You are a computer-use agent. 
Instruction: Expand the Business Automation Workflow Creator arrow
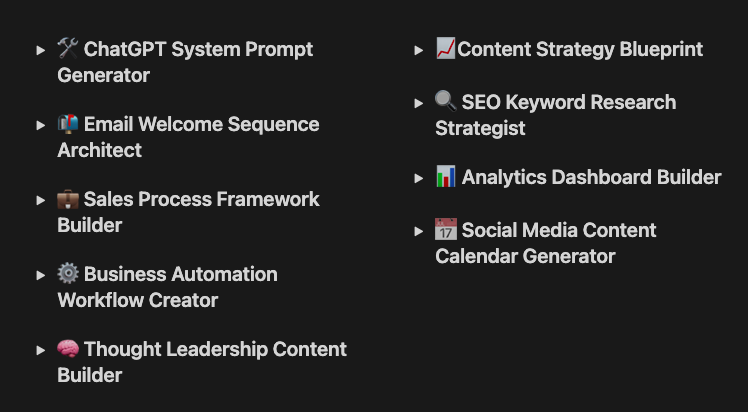coord(41,275)
